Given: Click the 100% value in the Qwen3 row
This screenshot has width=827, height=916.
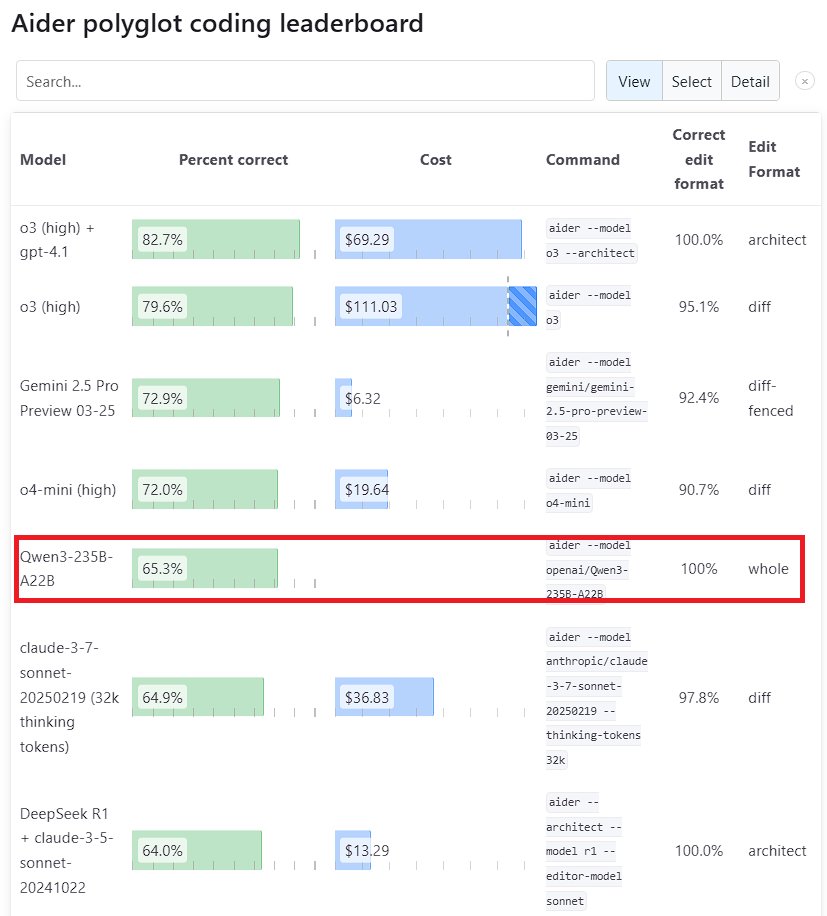Looking at the screenshot, I should click(x=699, y=568).
